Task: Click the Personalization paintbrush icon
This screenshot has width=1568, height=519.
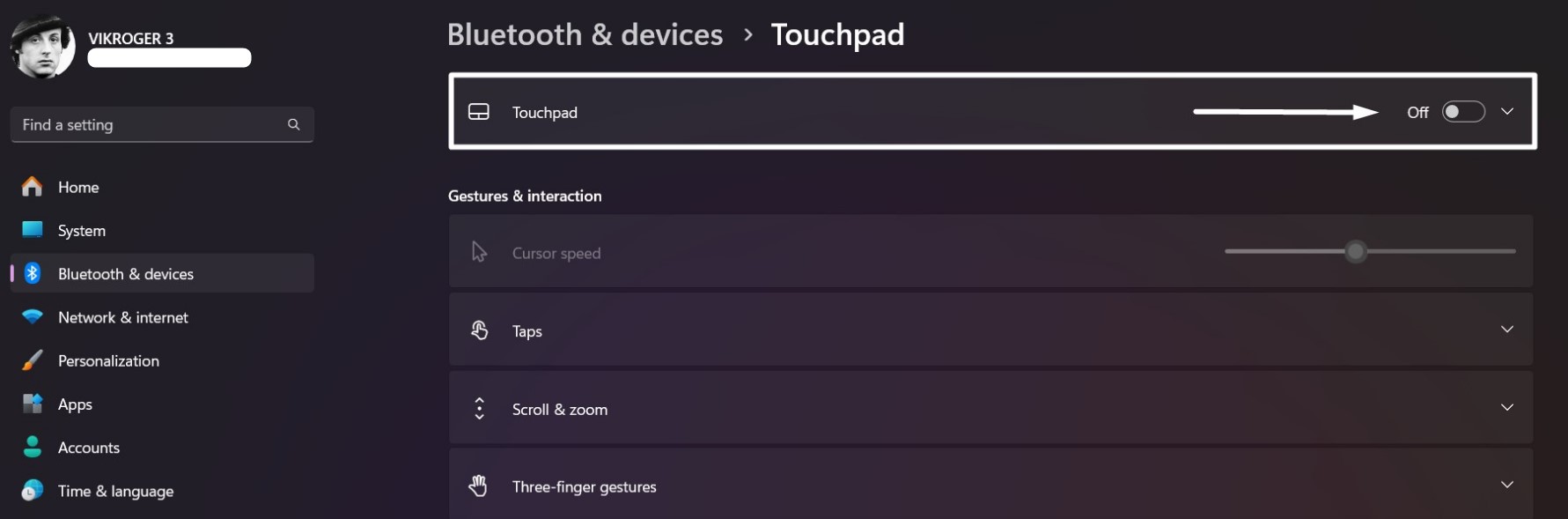Action: (32, 360)
